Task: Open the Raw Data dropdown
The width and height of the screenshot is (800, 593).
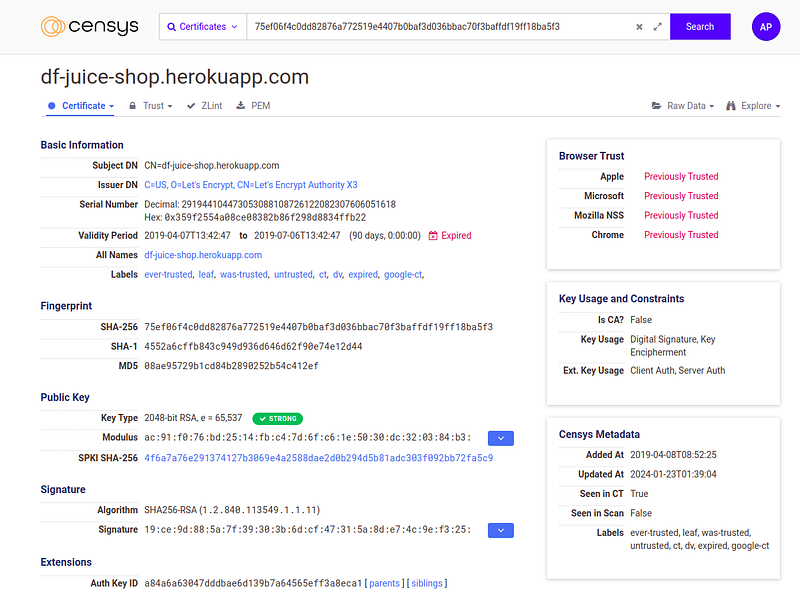Action: pyautogui.click(x=683, y=106)
